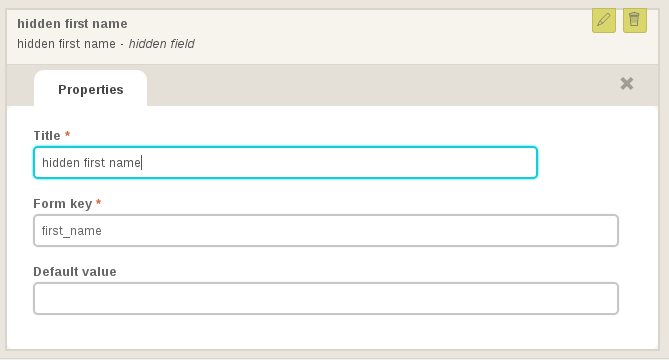Screen dimensions: 669x360
Task: Click empty white area below Default value
Action: [x=326, y=332]
